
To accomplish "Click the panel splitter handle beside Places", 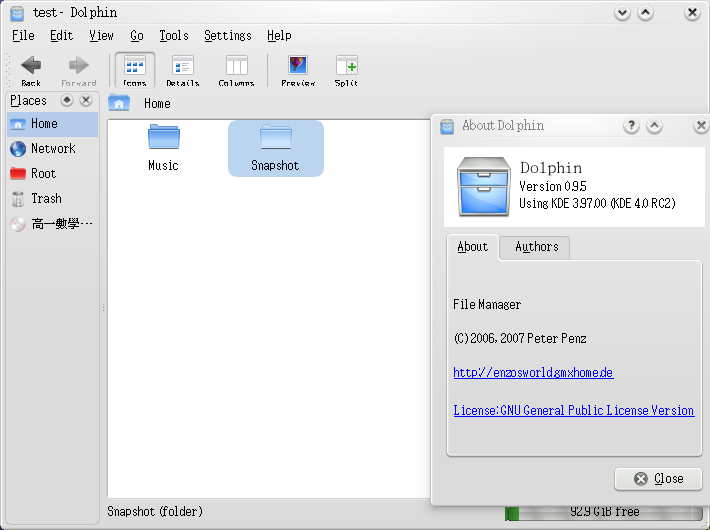I will click(x=103, y=308).
